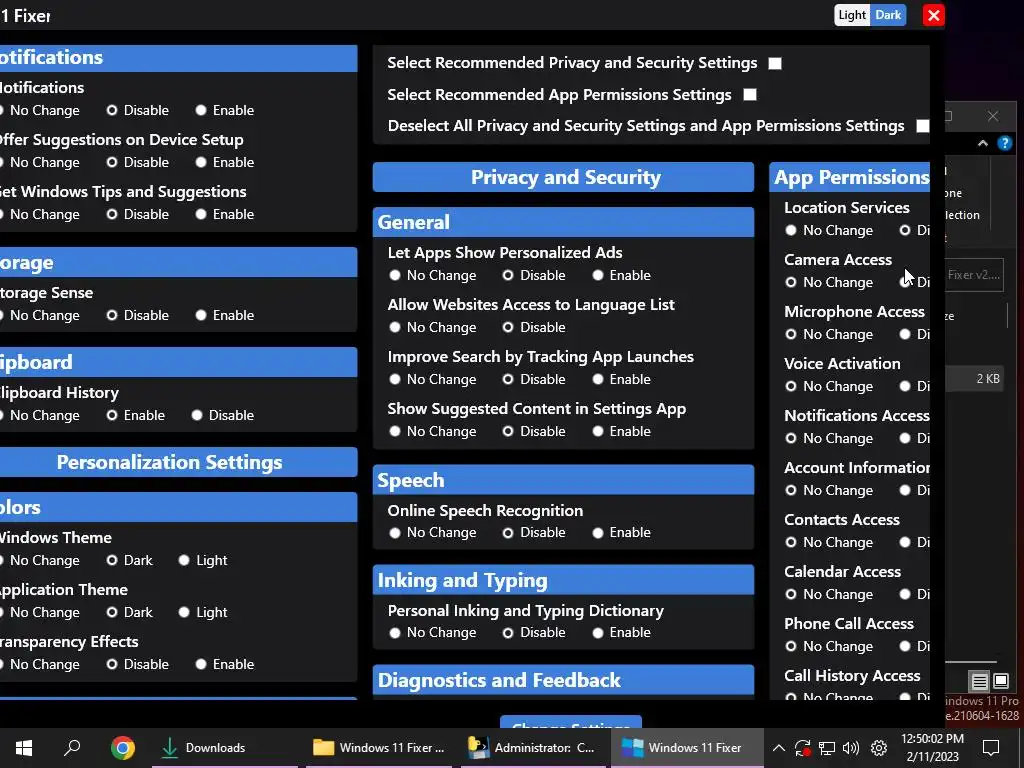Select Disable for Online Speech Recognition
Screen dimensions: 1024x768
(x=508, y=533)
